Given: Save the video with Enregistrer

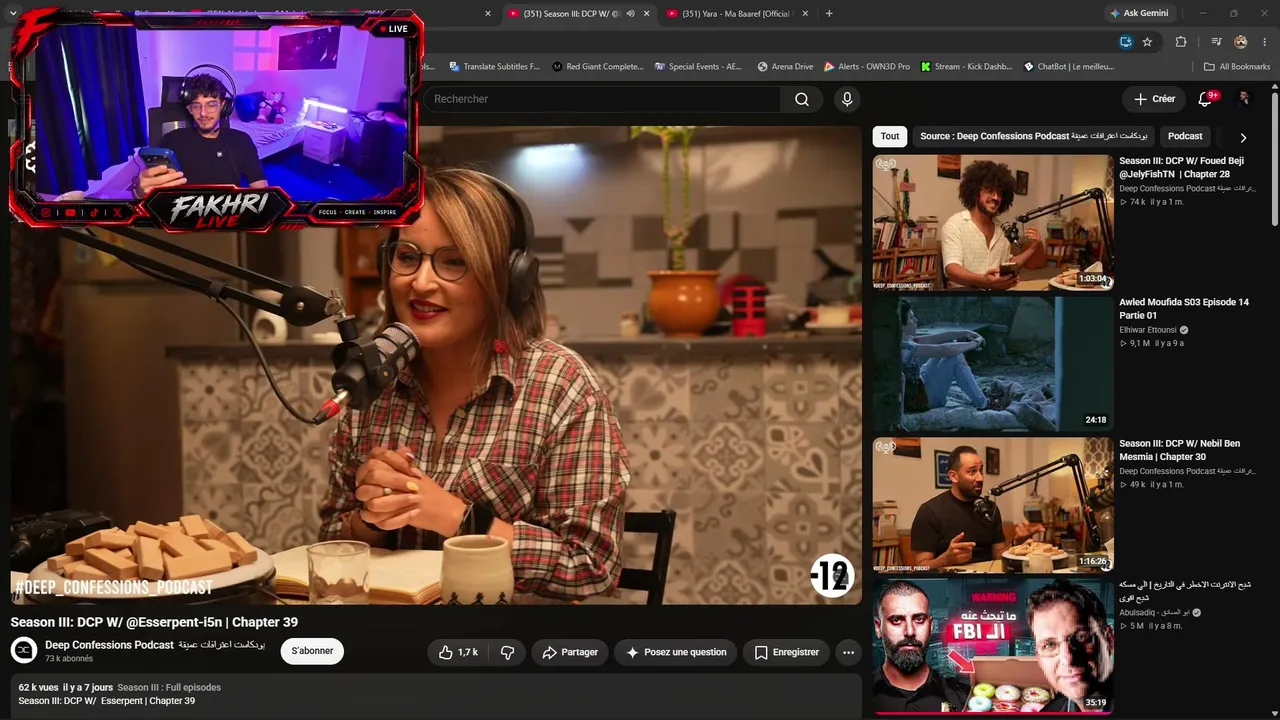Looking at the screenshot, I should click(786, 652).
